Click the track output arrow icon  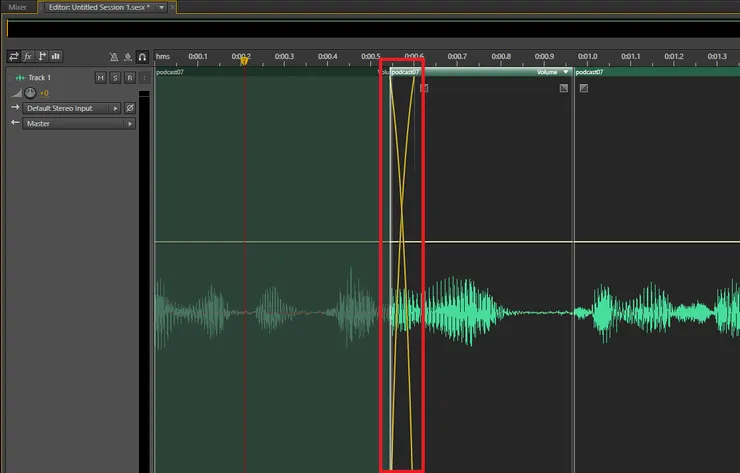point(15,122)
